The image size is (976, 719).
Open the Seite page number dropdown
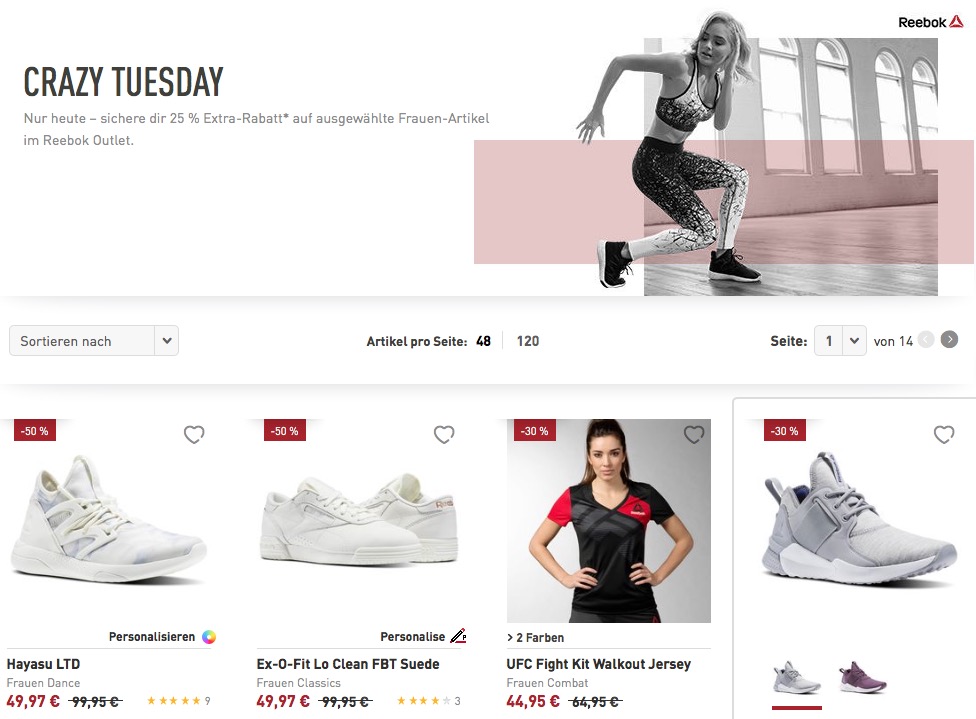click(x=840, y=341)
